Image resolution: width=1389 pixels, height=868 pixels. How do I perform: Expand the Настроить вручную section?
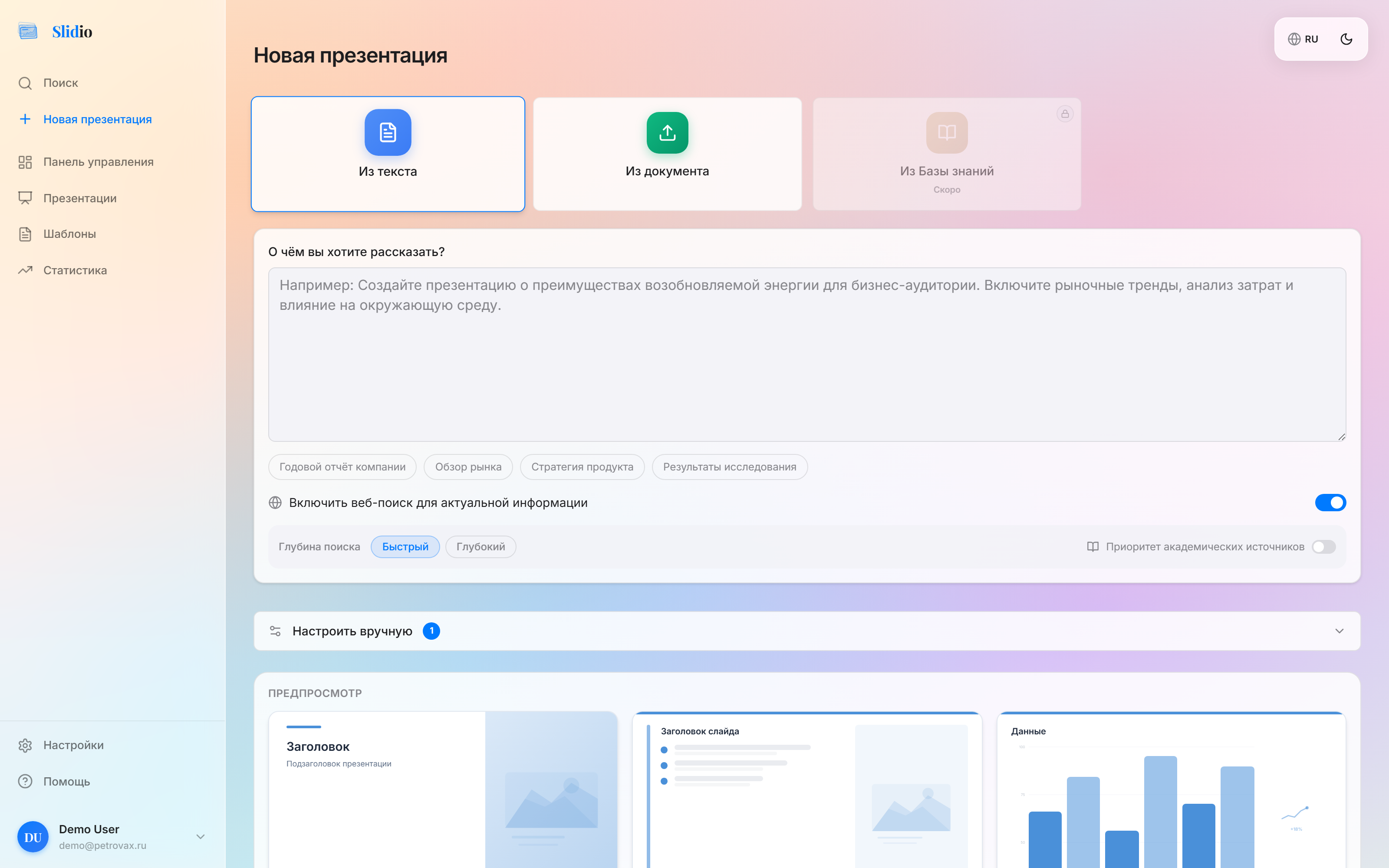(1340, 631)
